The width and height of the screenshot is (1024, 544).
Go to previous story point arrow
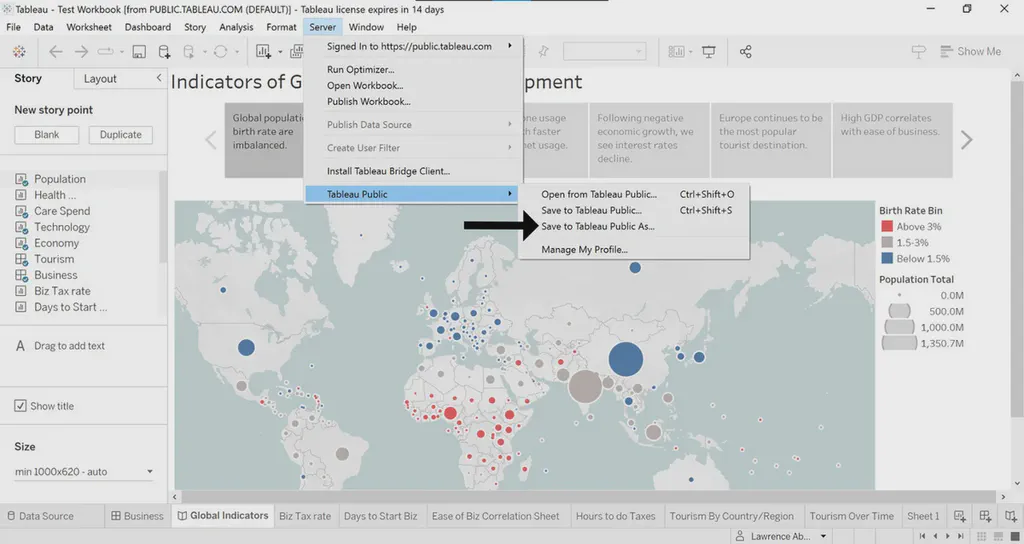[210, 140]
